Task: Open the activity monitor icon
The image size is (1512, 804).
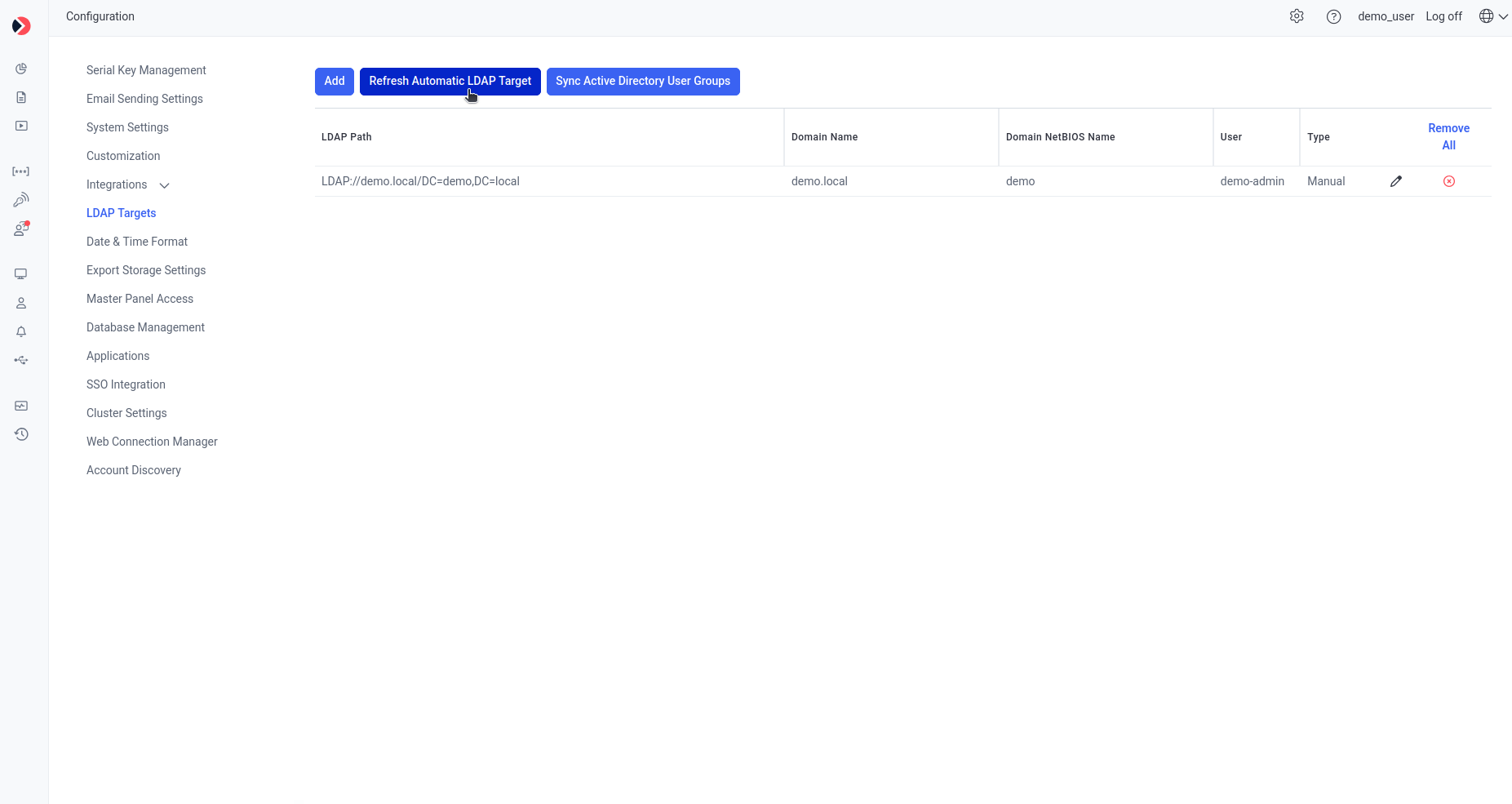Action: tap(21, 406)
